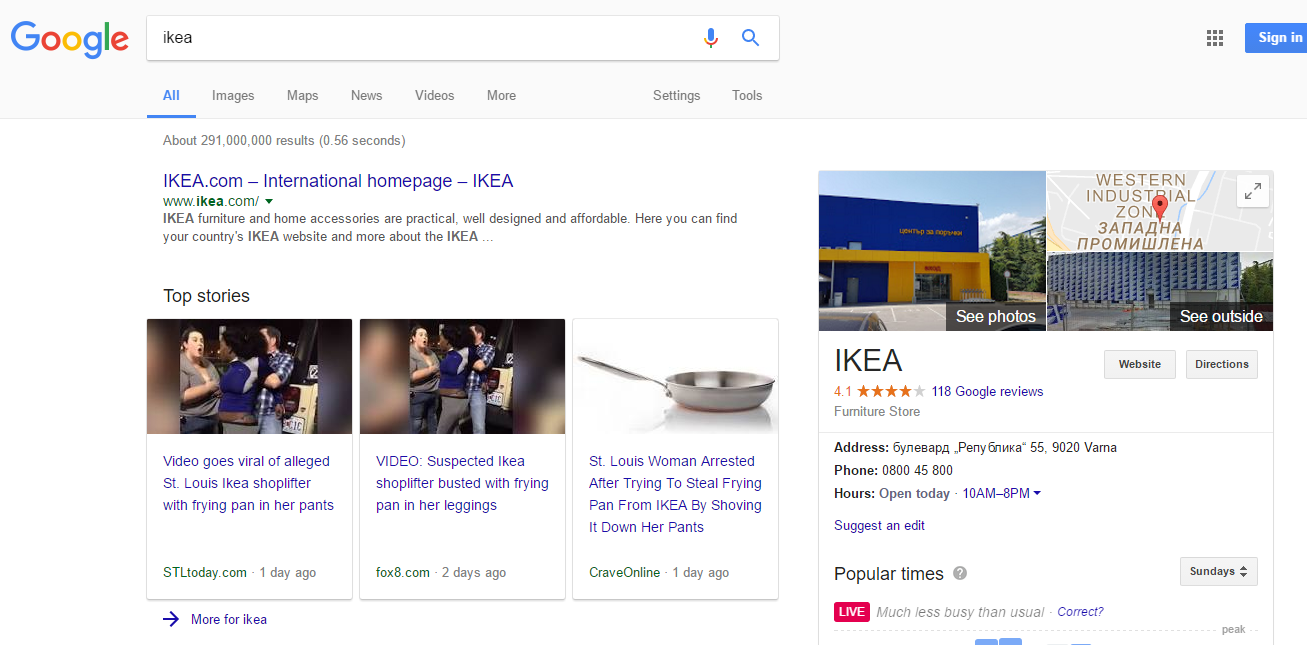Switch to the News tab
The width and height of the screenshot is (1307, 645).
(x=366, y=96)
